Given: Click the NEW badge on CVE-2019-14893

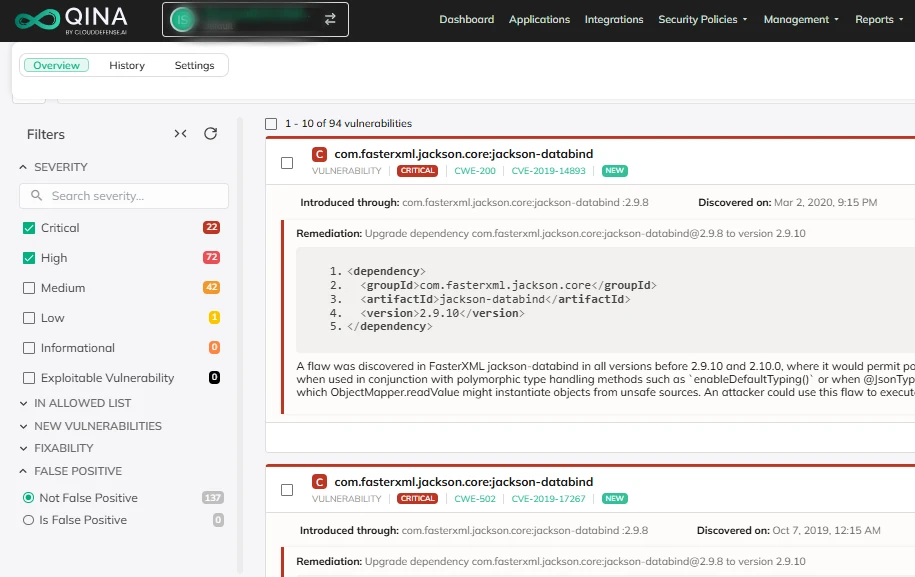Looking at the screenshot, I should (614, 171).
